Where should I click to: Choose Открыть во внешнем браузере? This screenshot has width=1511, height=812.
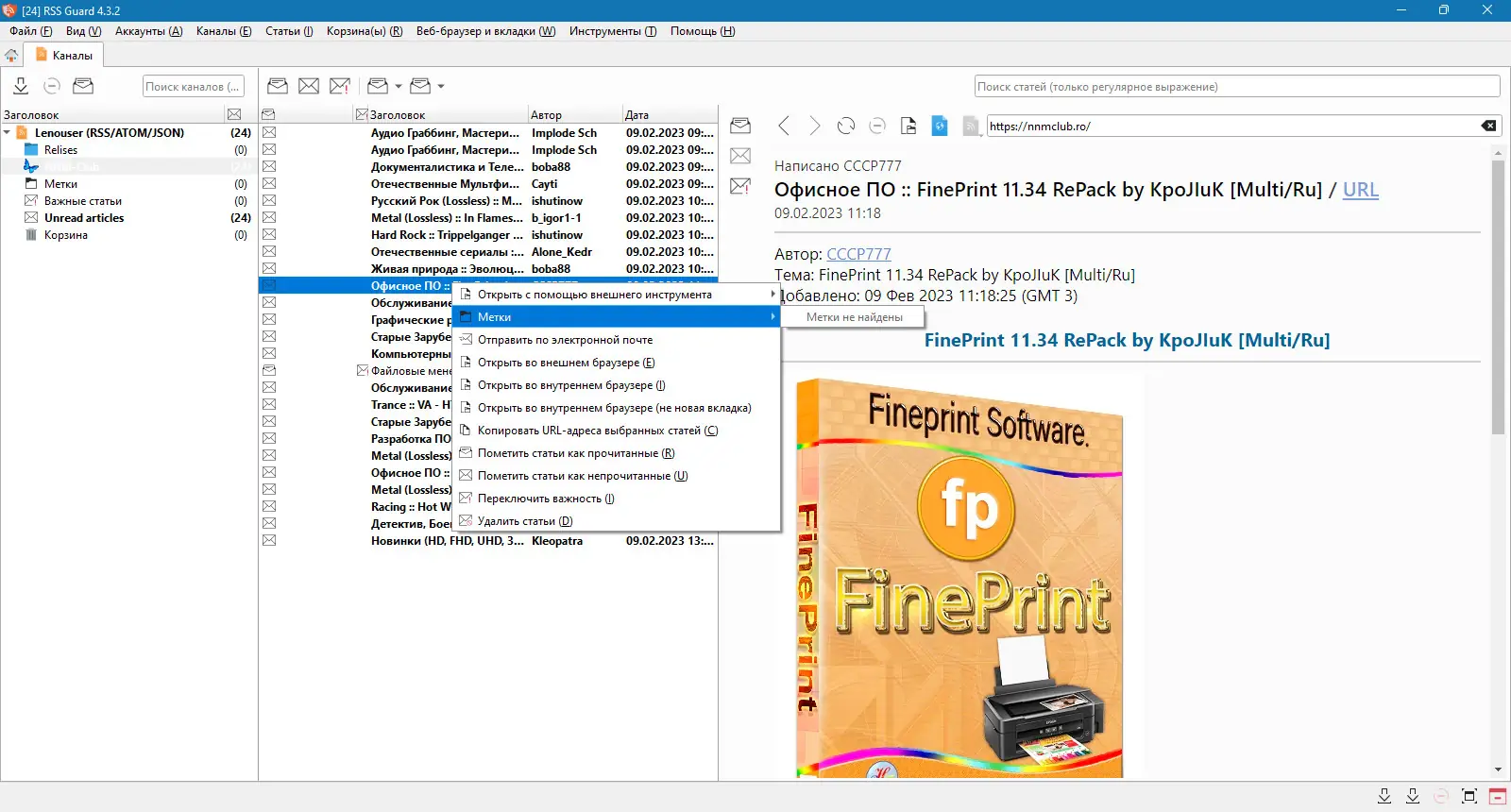tap(617, 363)
